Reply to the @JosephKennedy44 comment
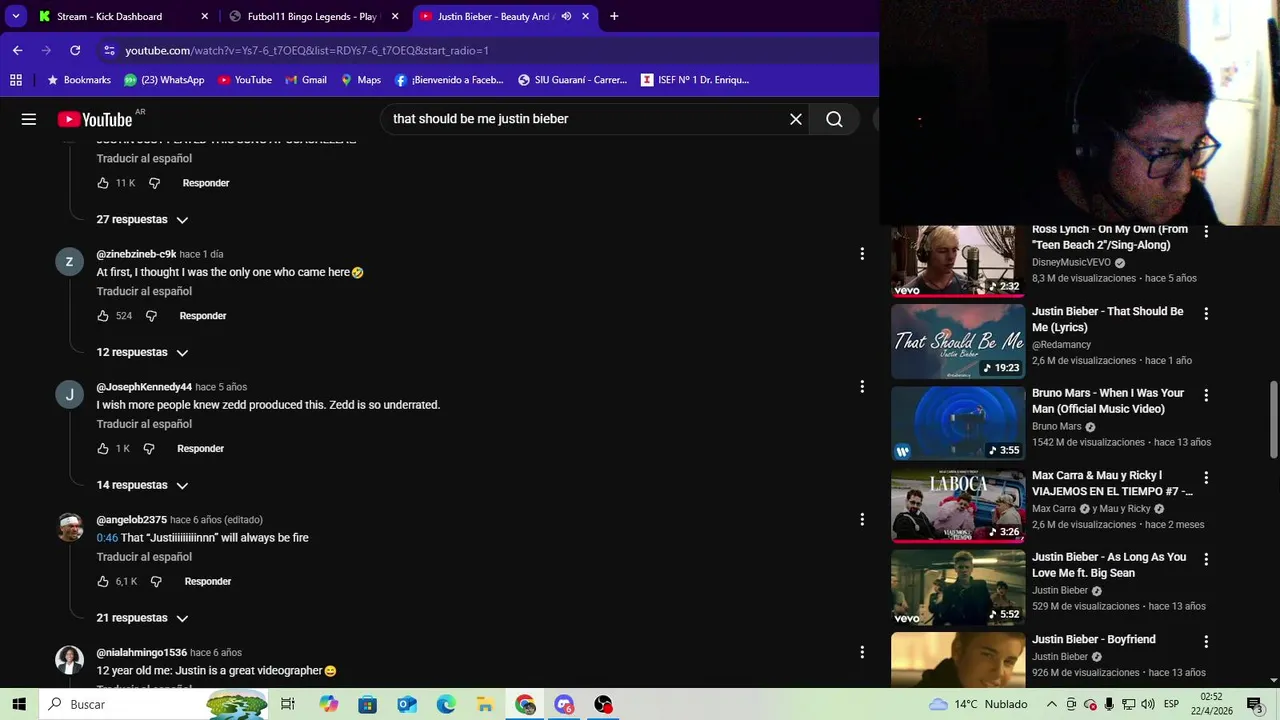 click(x=201, y=449)
